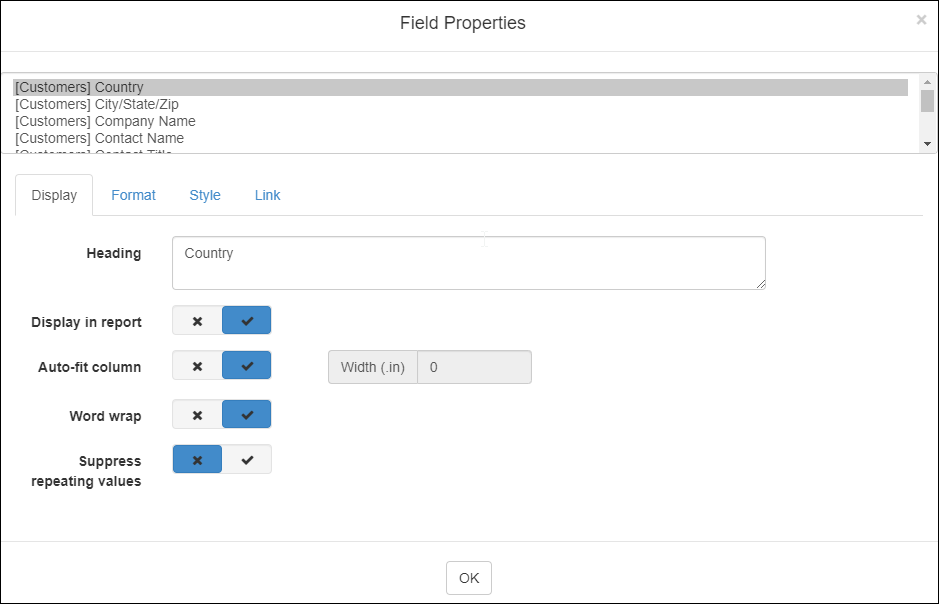Screen dimensions: 939x604
Task: Click the Width (.in) input field
Action: click(474, 367)
